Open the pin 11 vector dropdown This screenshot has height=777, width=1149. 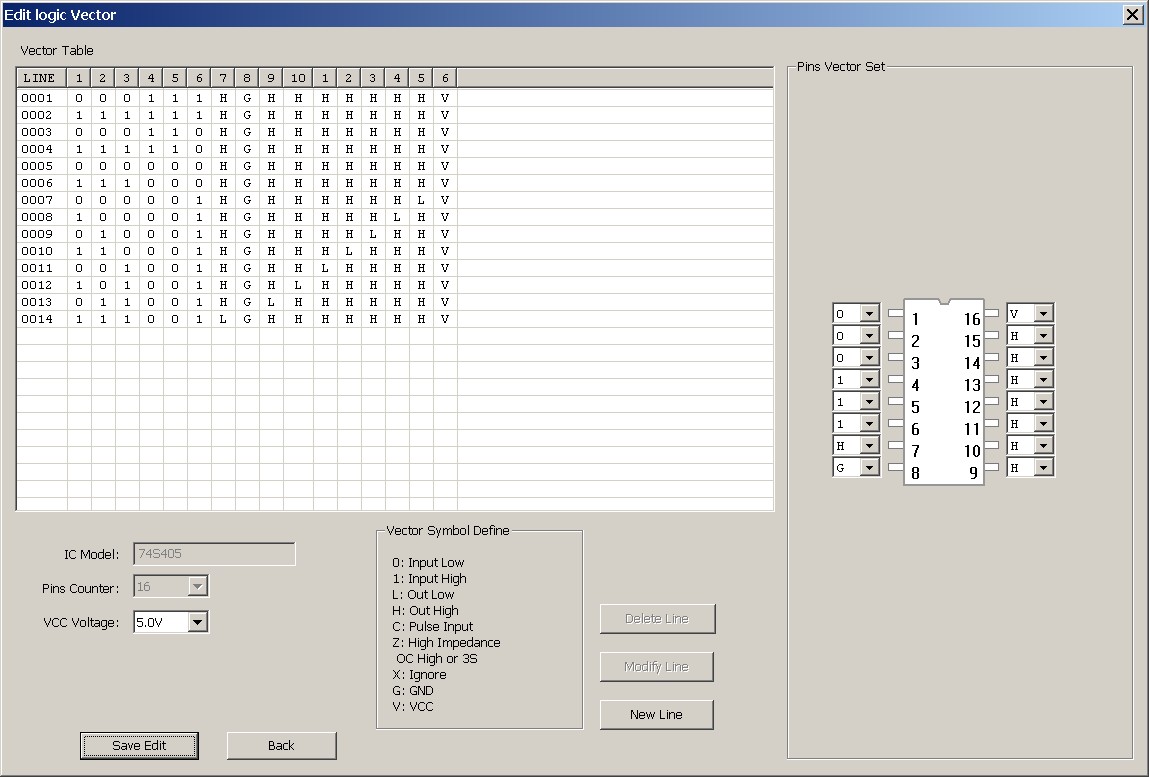[1043, 424]
